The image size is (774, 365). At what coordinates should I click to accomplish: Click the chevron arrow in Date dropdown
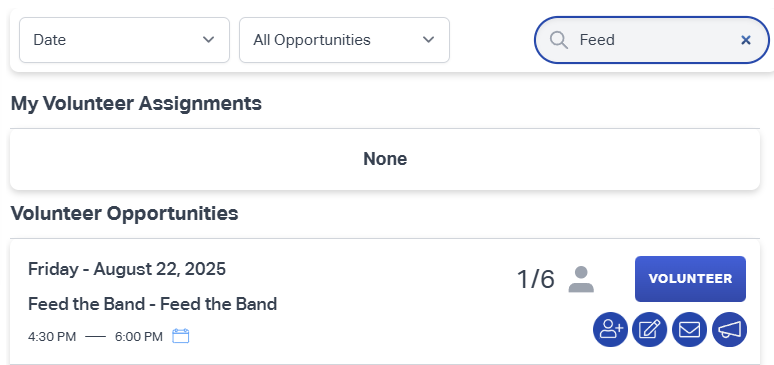coord(209,40)
